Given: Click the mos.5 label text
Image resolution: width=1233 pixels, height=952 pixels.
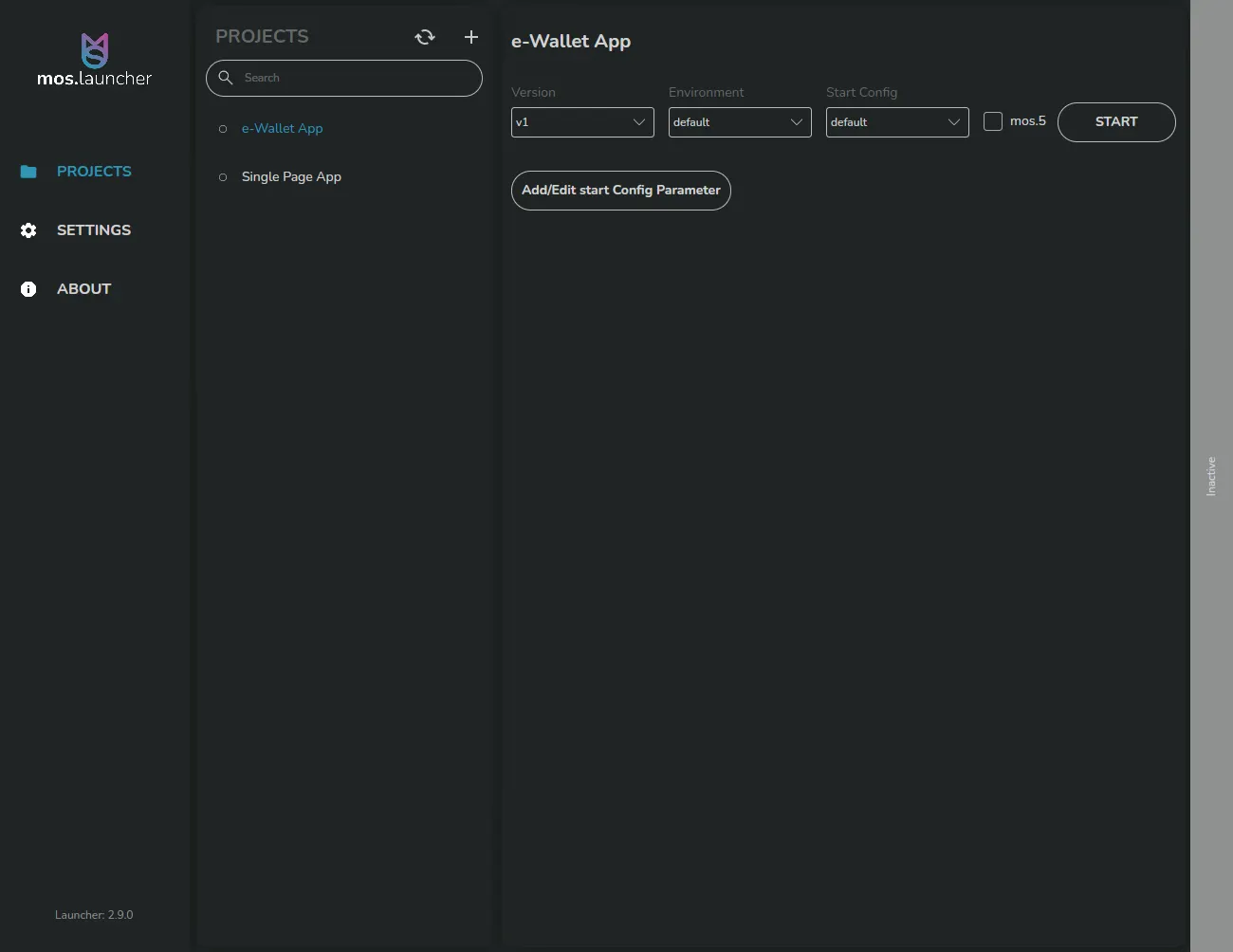Looking at the screenshot, I should click(1028, 121).
